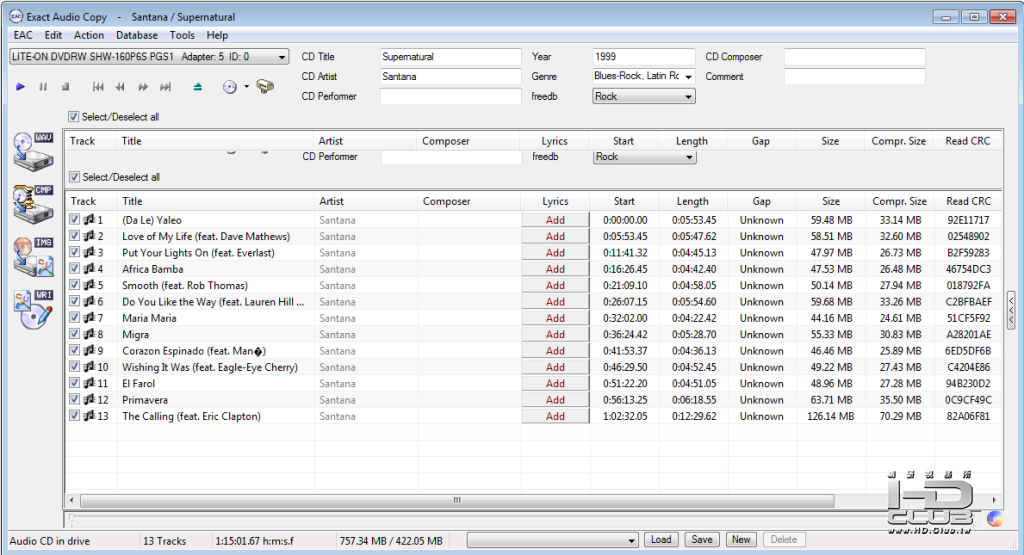Viewport: 1024px width, 555px height.
Task: Uncheck track 11 El Farol checkbox
Action: click(x=74, y=383)
